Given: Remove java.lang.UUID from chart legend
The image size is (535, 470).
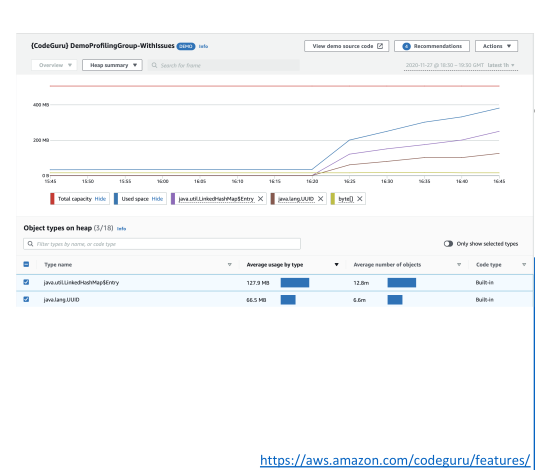Looking at the screenshot, I should [x=320, y=199].
